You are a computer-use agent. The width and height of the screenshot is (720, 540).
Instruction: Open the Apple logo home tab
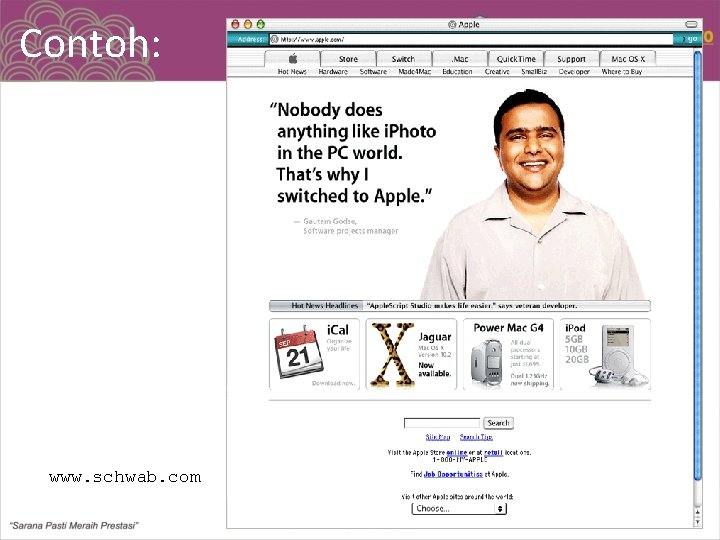(292, 59)
